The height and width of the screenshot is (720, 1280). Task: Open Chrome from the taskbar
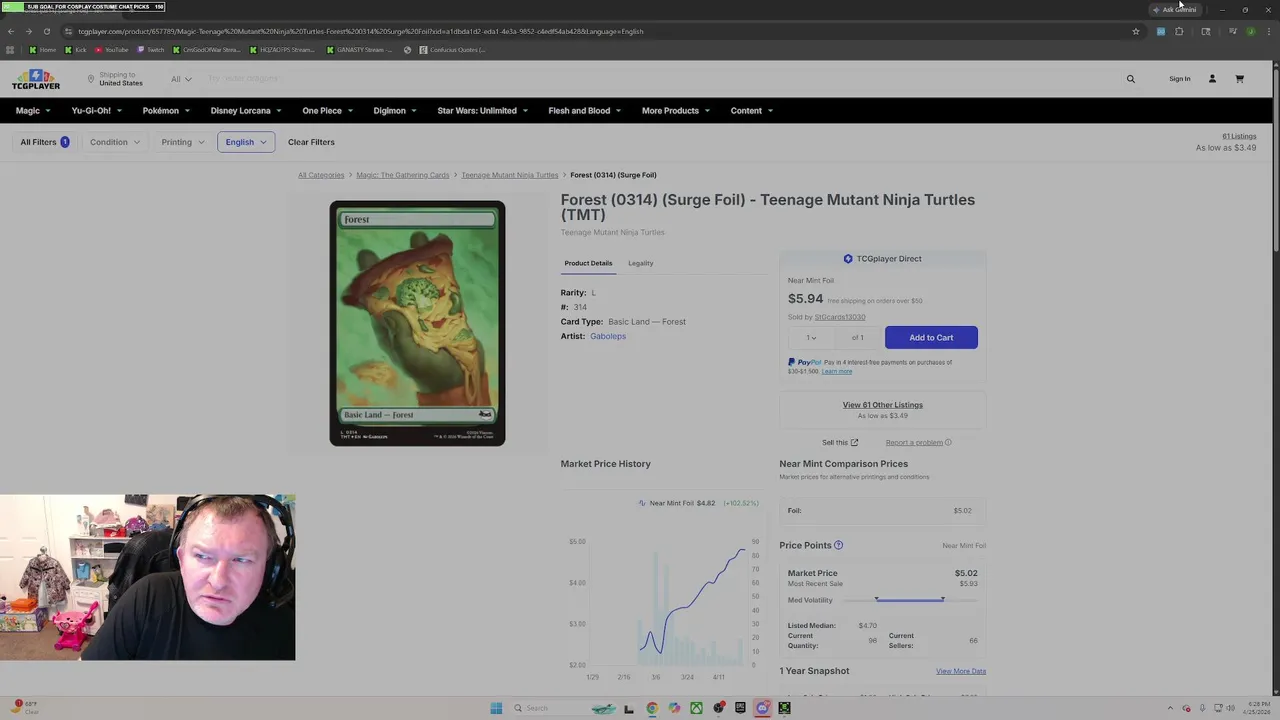coord(652,708)
